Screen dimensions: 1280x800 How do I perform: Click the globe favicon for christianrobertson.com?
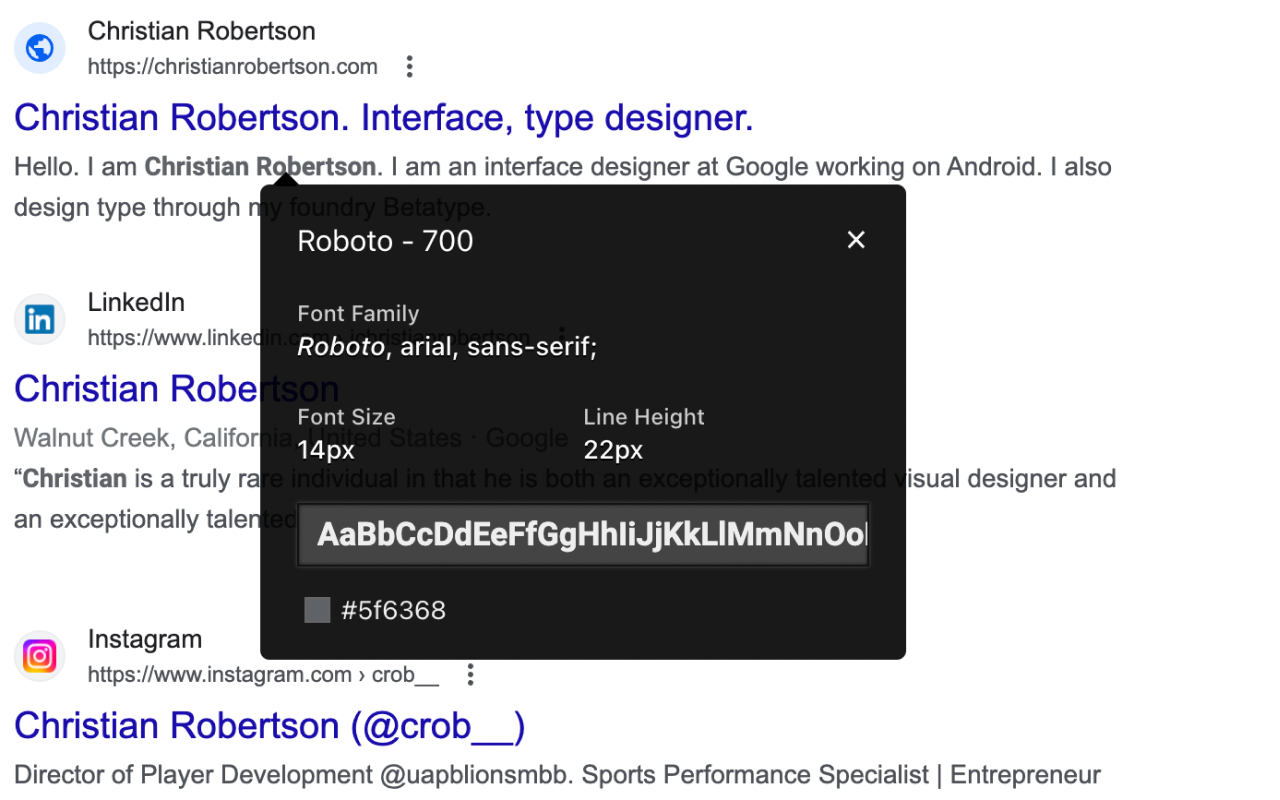pyautogui.click(x=40, y=48)
